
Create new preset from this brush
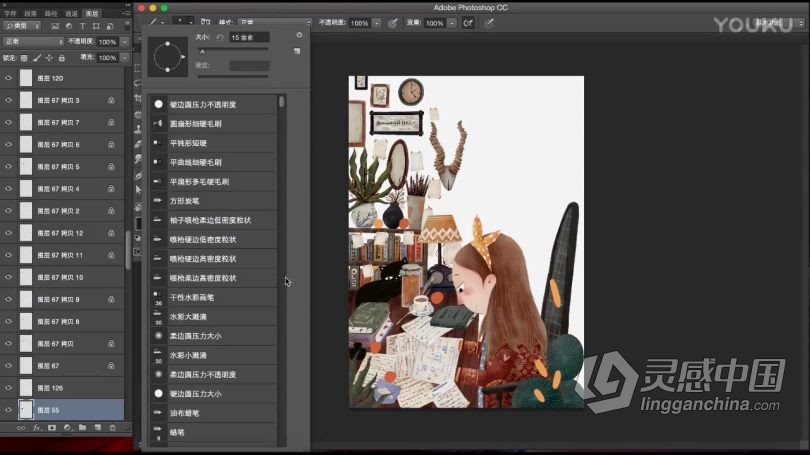pos(297,51)
